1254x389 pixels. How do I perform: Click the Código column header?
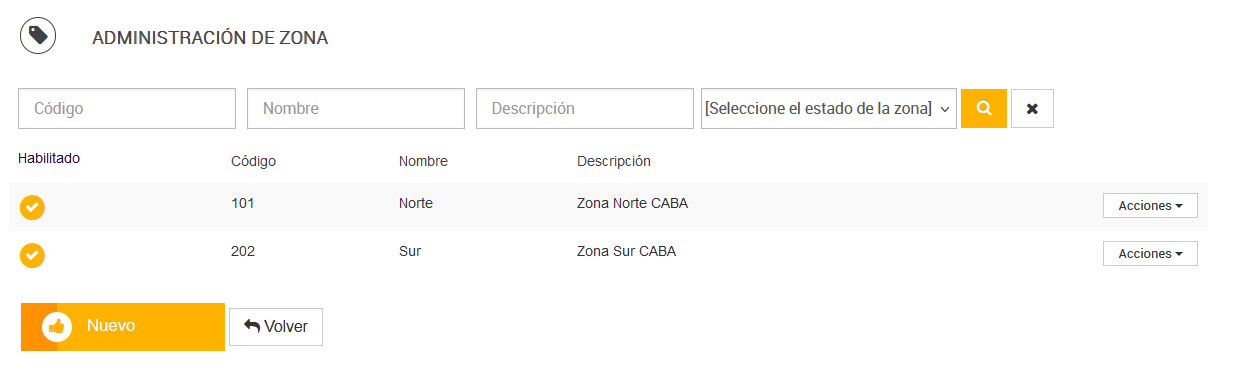(253, 161)
